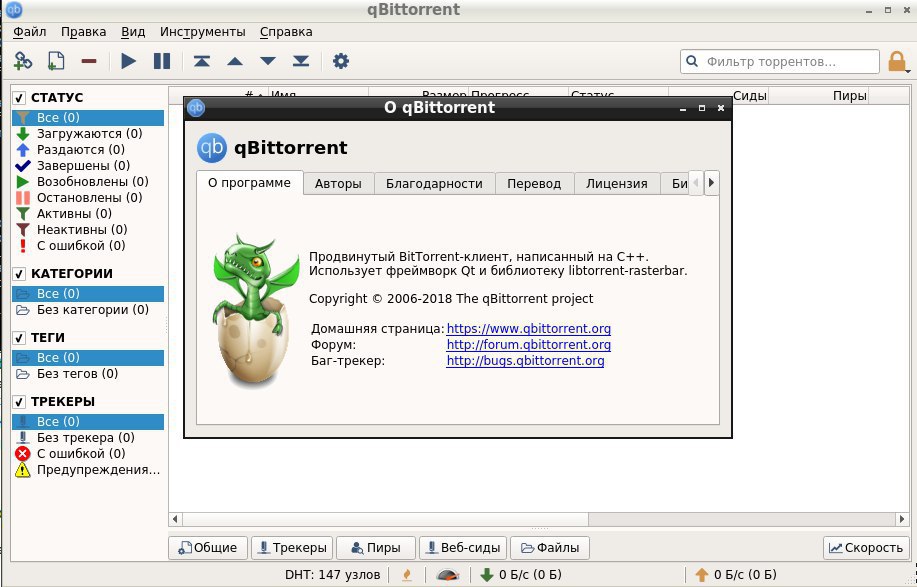
Task: Click the resume (play) toolbar icon
Action: 129,61
